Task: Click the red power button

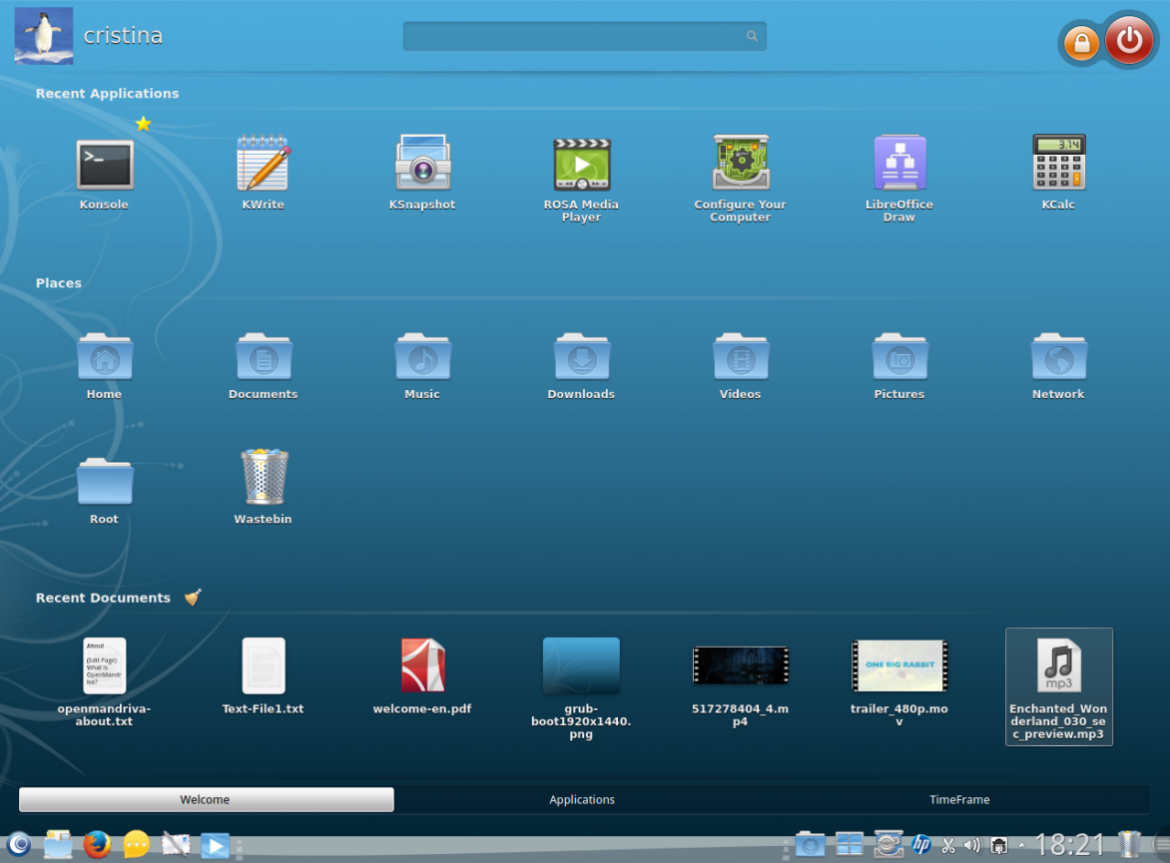Action: (1129, 41)
